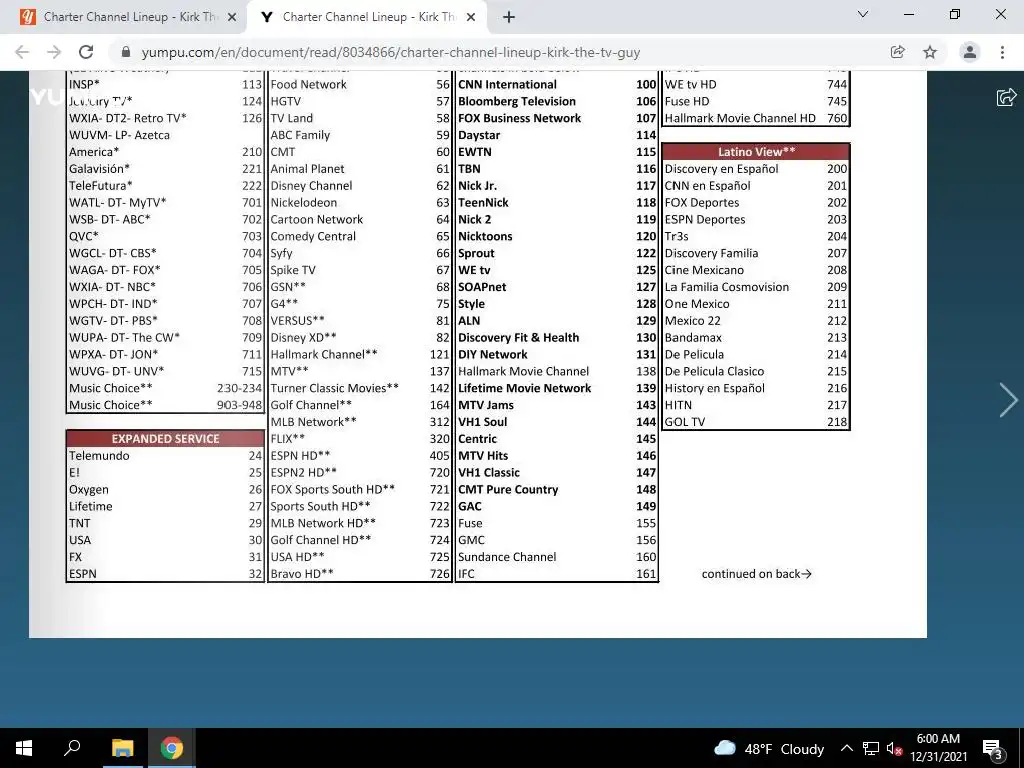Viewport: 1024px width, 768px height.
Task: Select the second Charter Channel Lineup tab
Action: click(369, 17)
